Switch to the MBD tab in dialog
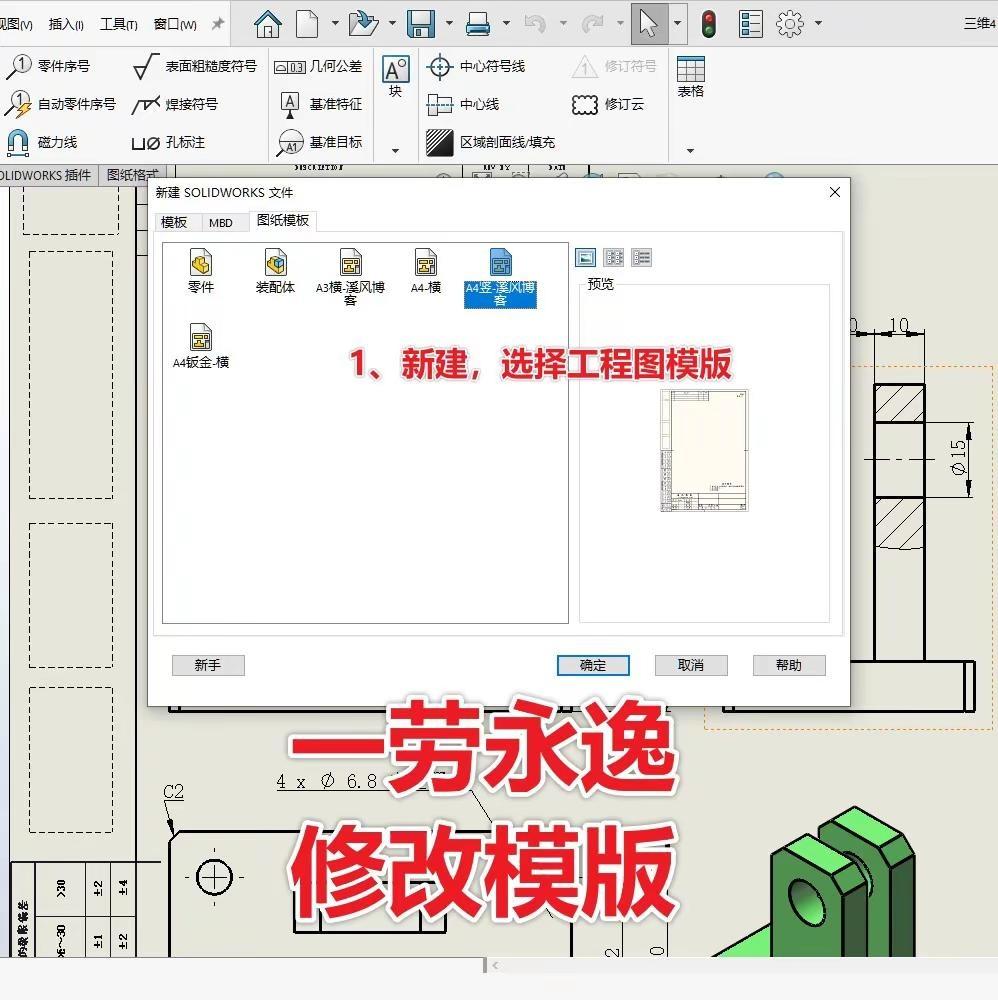 pyautogui.click(x=221, y=223)
